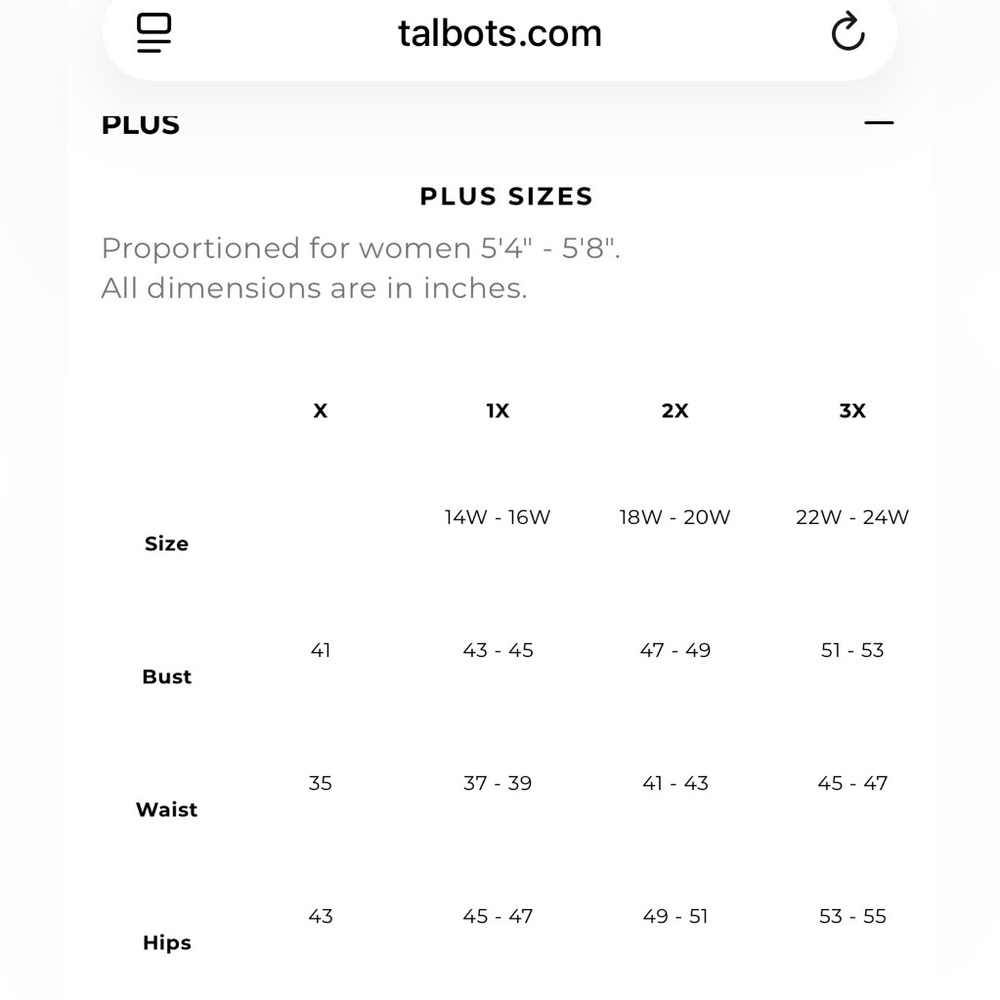Open the page menu icon in address bar

[x=154, y=33]
